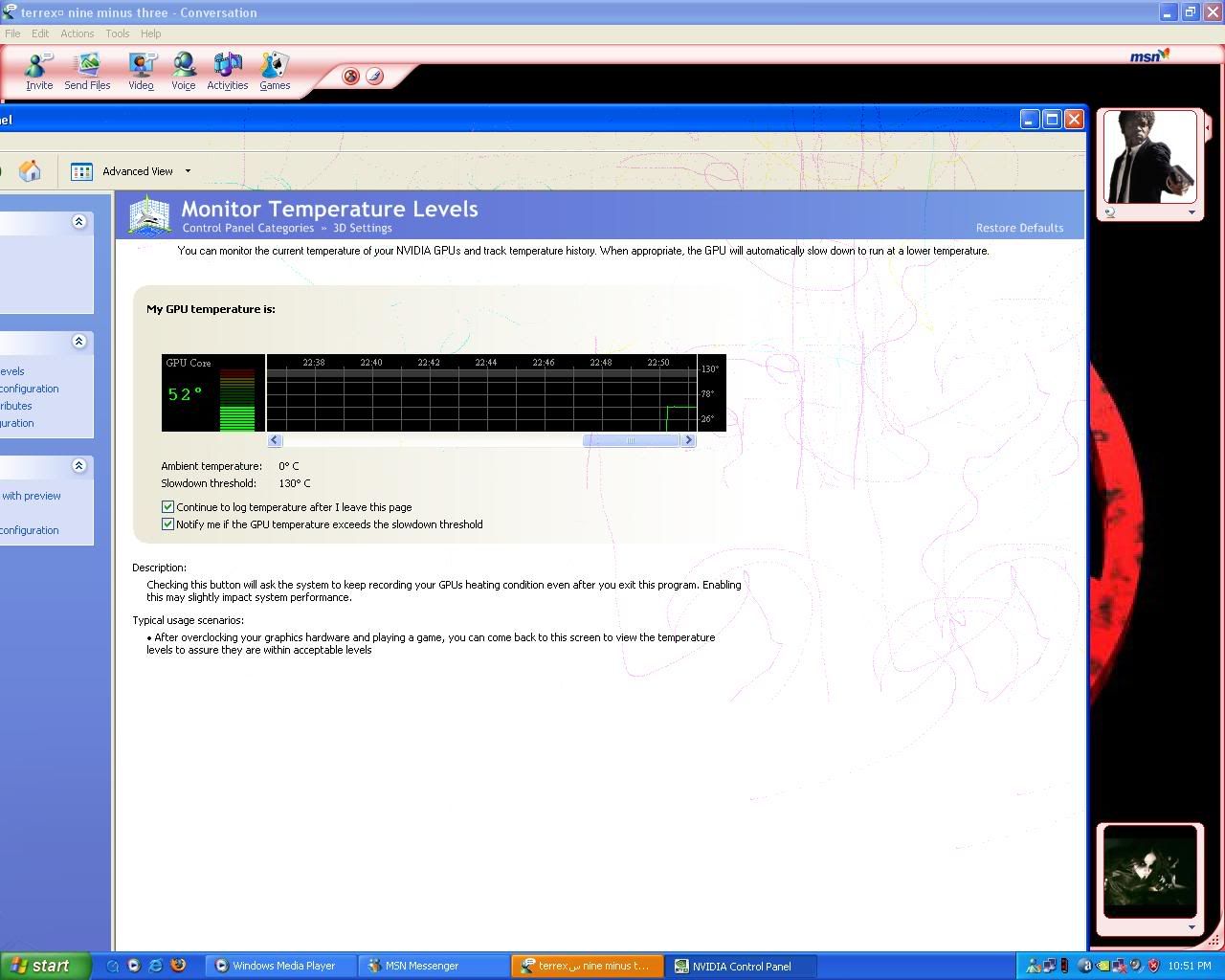
Task: Expand contact display picture options arrow
Action: tap(1192, 212)
